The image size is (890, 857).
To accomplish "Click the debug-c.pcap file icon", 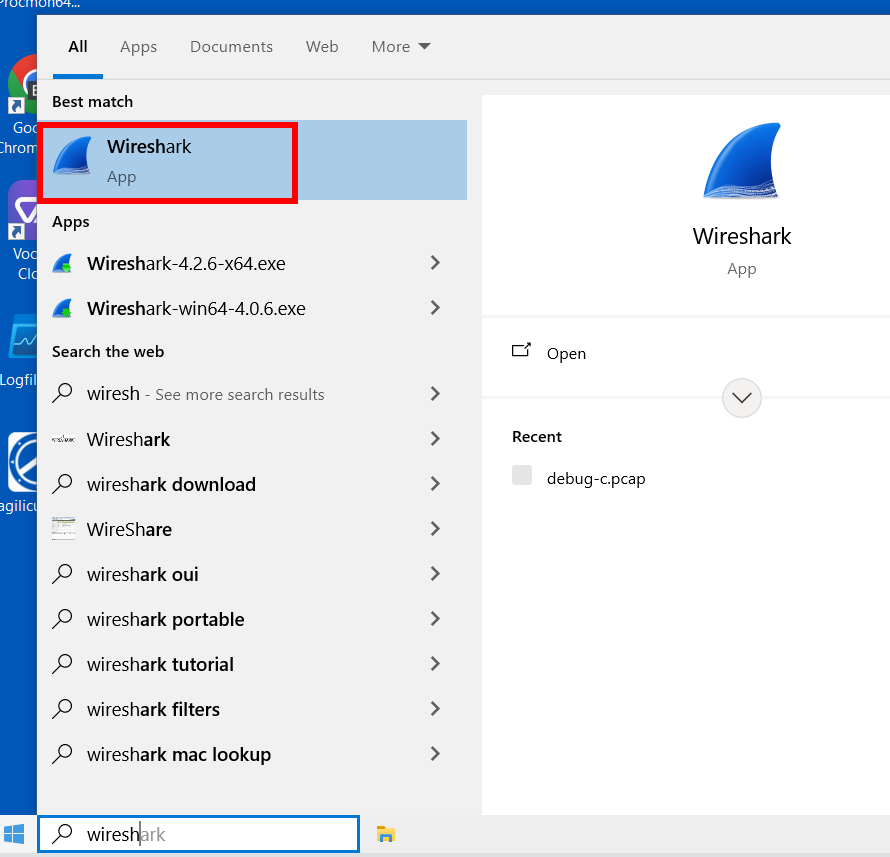I will (522, 477).
